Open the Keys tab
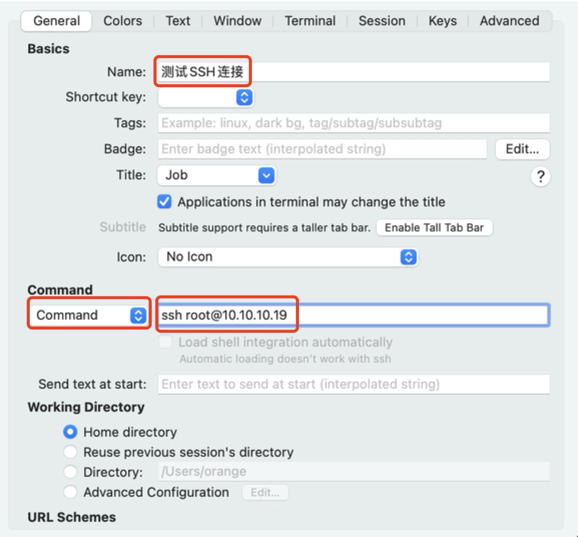This screenshot has height=537, width=578. [x=442, y=21]
